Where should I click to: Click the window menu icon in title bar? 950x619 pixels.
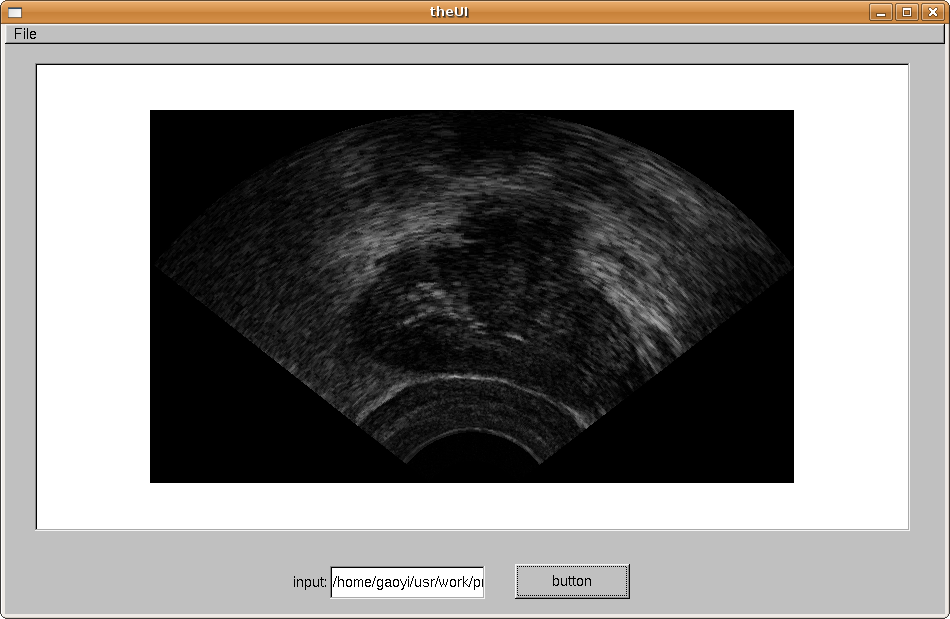pyautogui.click(x=14, y=12)
